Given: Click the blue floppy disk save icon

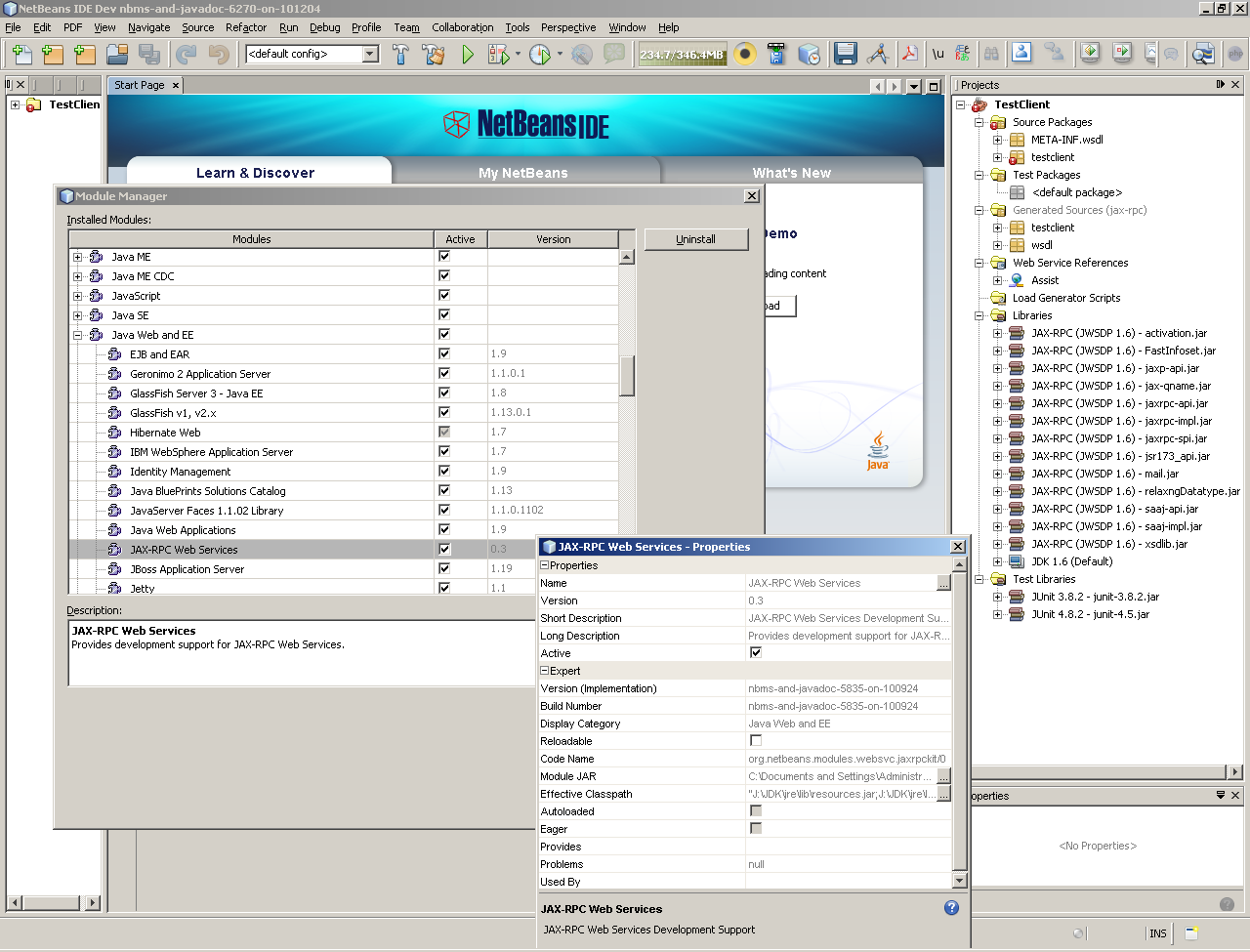Looking at the screenshot, I should click(846, 54).
